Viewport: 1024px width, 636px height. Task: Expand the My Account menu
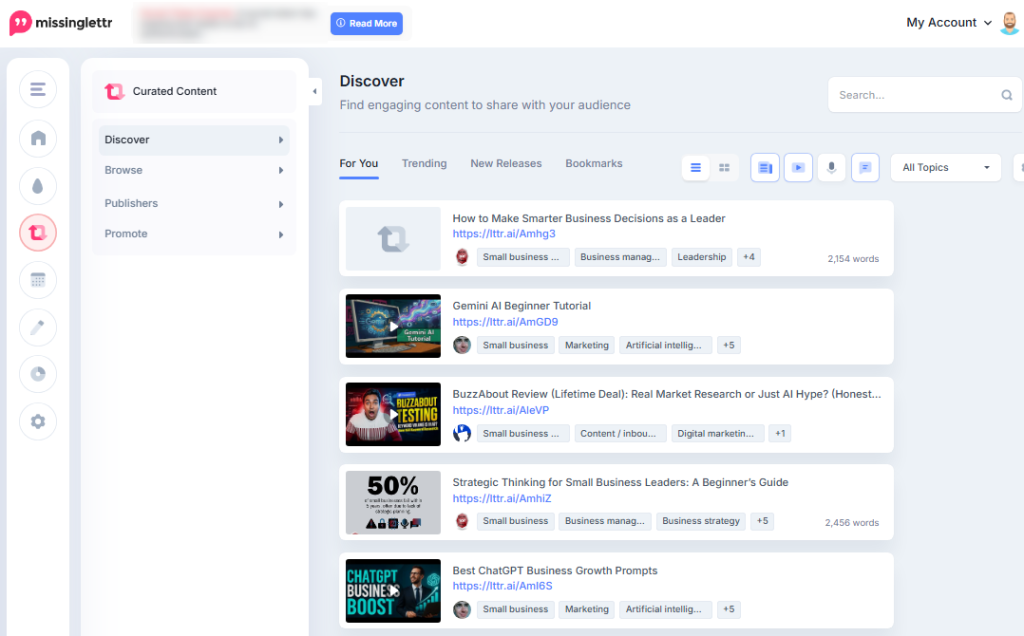(x=949, y=23)
